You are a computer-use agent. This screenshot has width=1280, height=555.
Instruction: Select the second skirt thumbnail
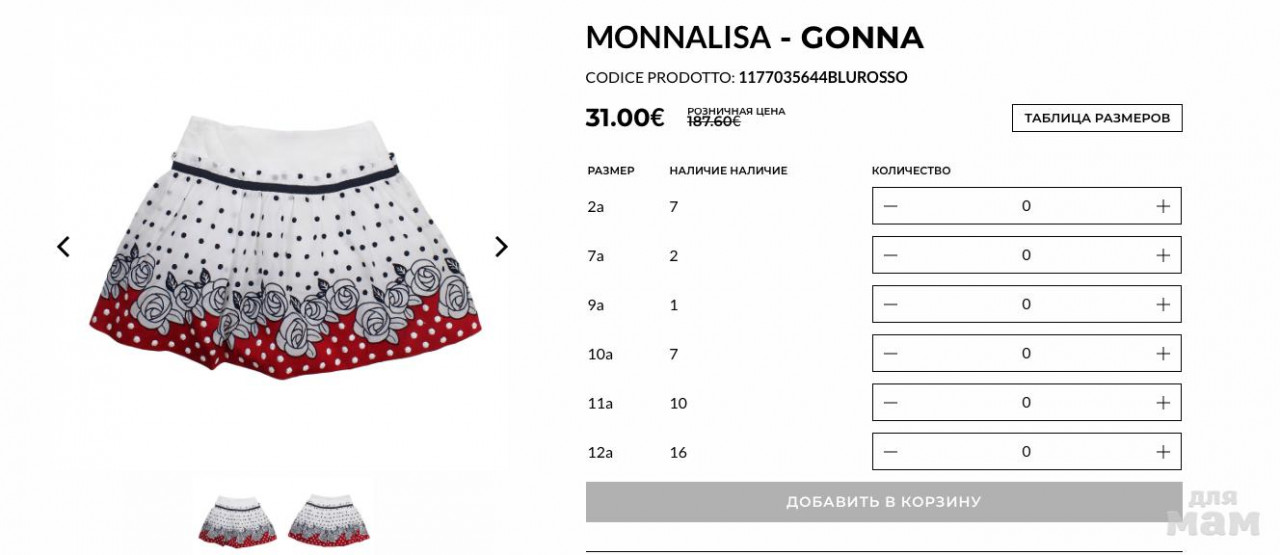click(328, 518)
